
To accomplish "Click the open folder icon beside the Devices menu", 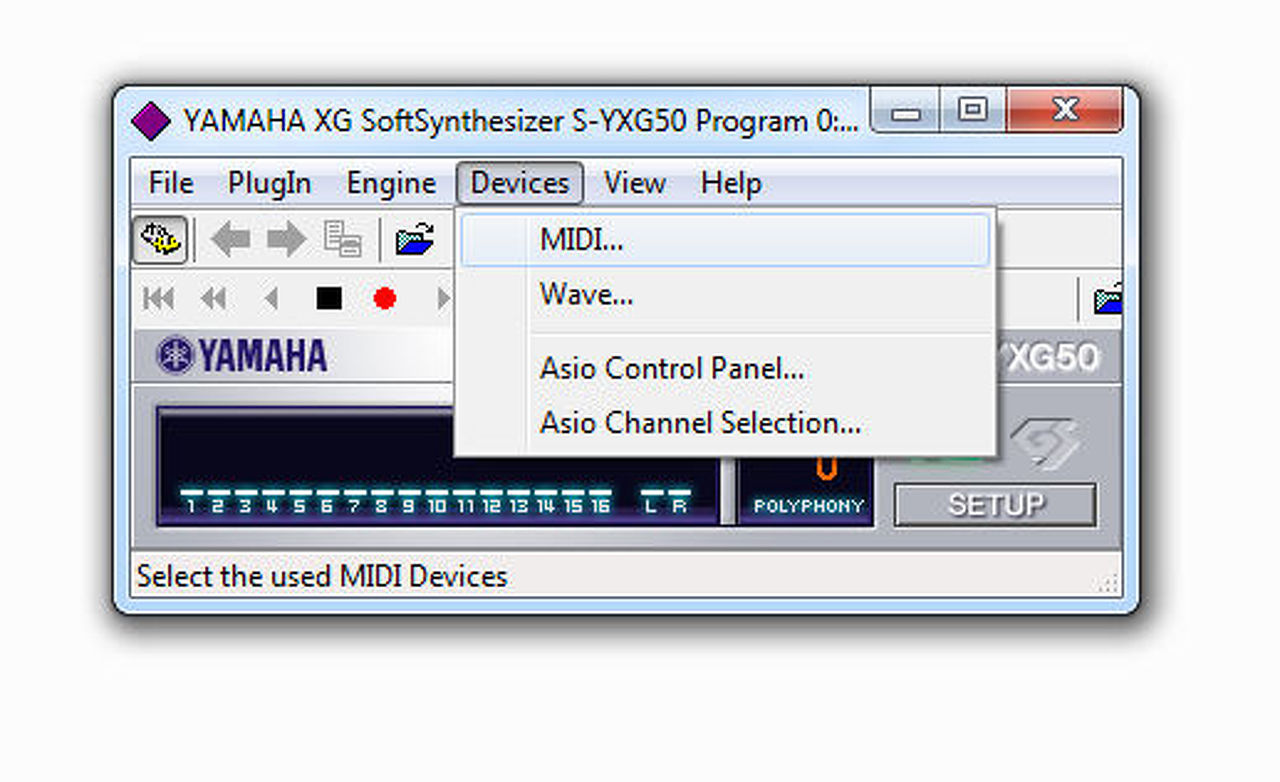I will (415, 240).
